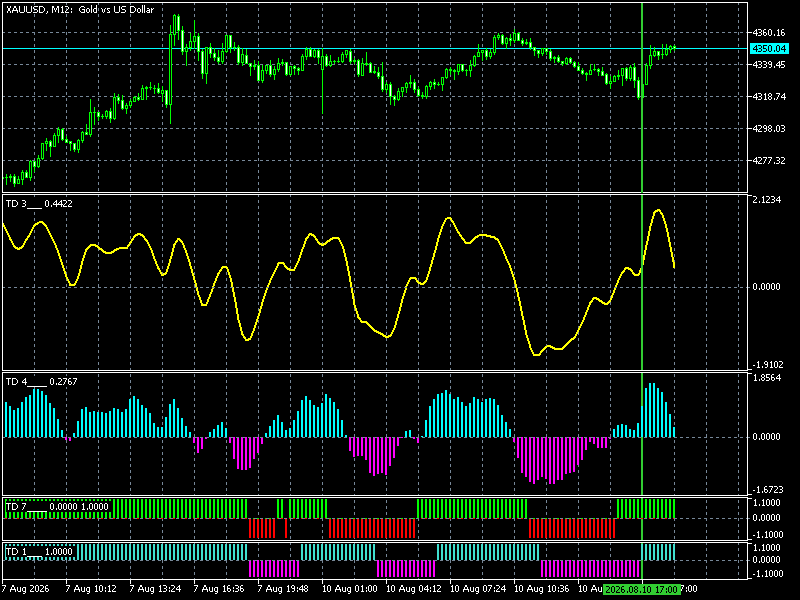Viewport: 800px width, 600px height.
Task: Click the XAUUSD, M12 chart title text
Action: coord(80,10)
